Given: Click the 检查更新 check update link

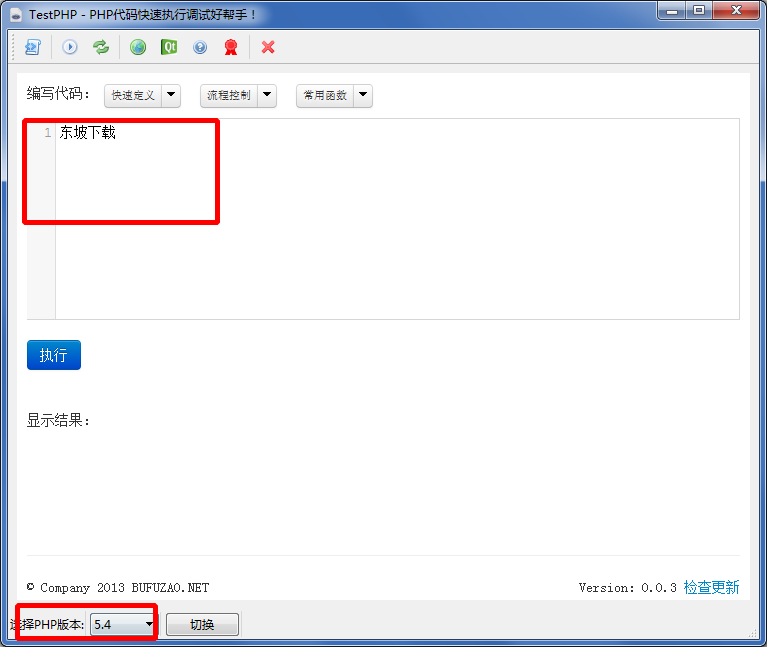Looking at the screenshot, I should pyautogui.click(x=711, y=587).
